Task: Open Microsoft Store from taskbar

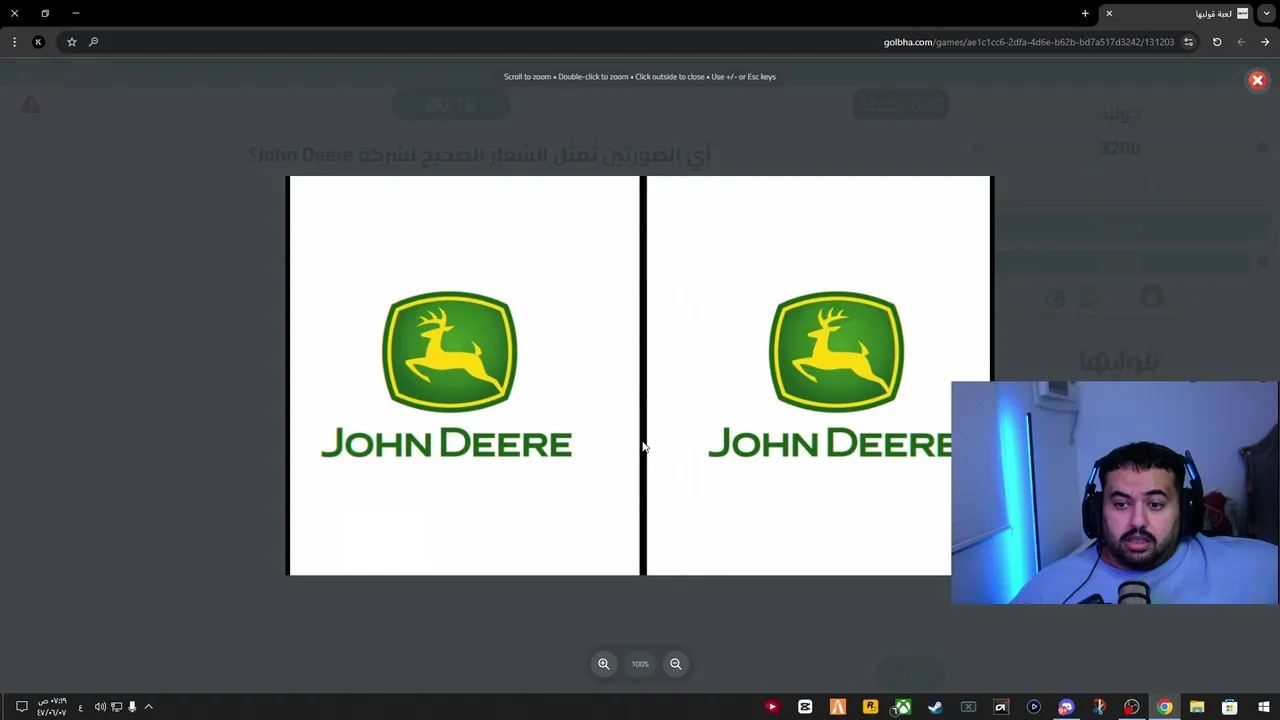Action: click(1230, 707)
